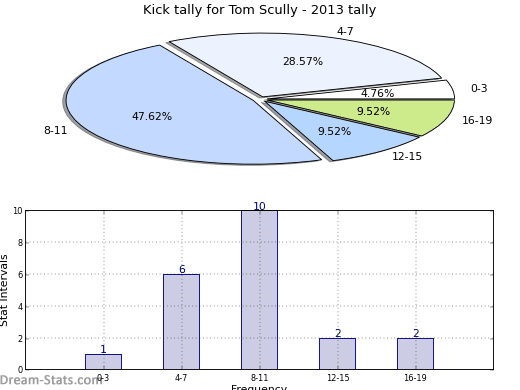This screenshot has height=390, width=520.
Task: Select the tallest bar showing 10
Action: click(x=260, y=290)
